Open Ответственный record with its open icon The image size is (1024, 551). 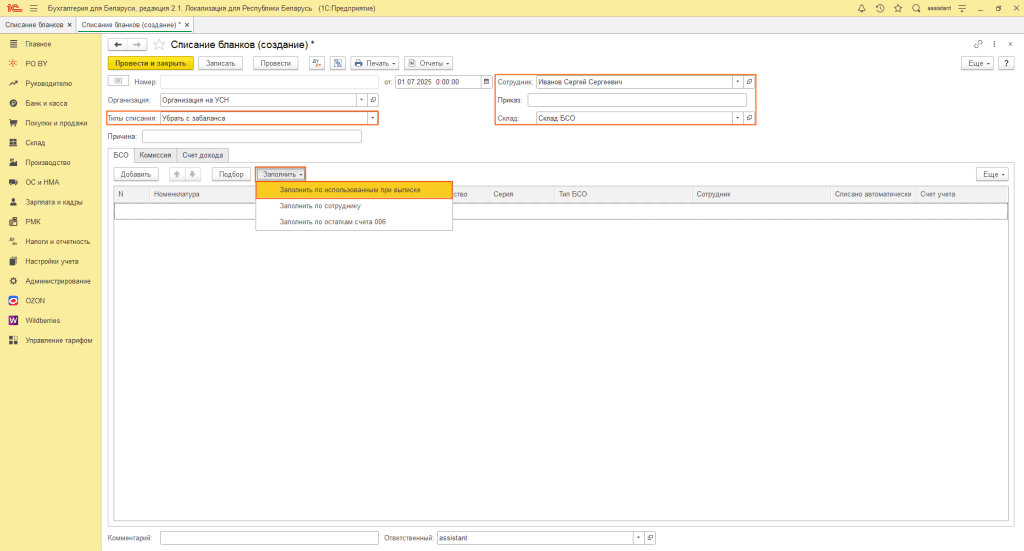click(x=650, y=538)
